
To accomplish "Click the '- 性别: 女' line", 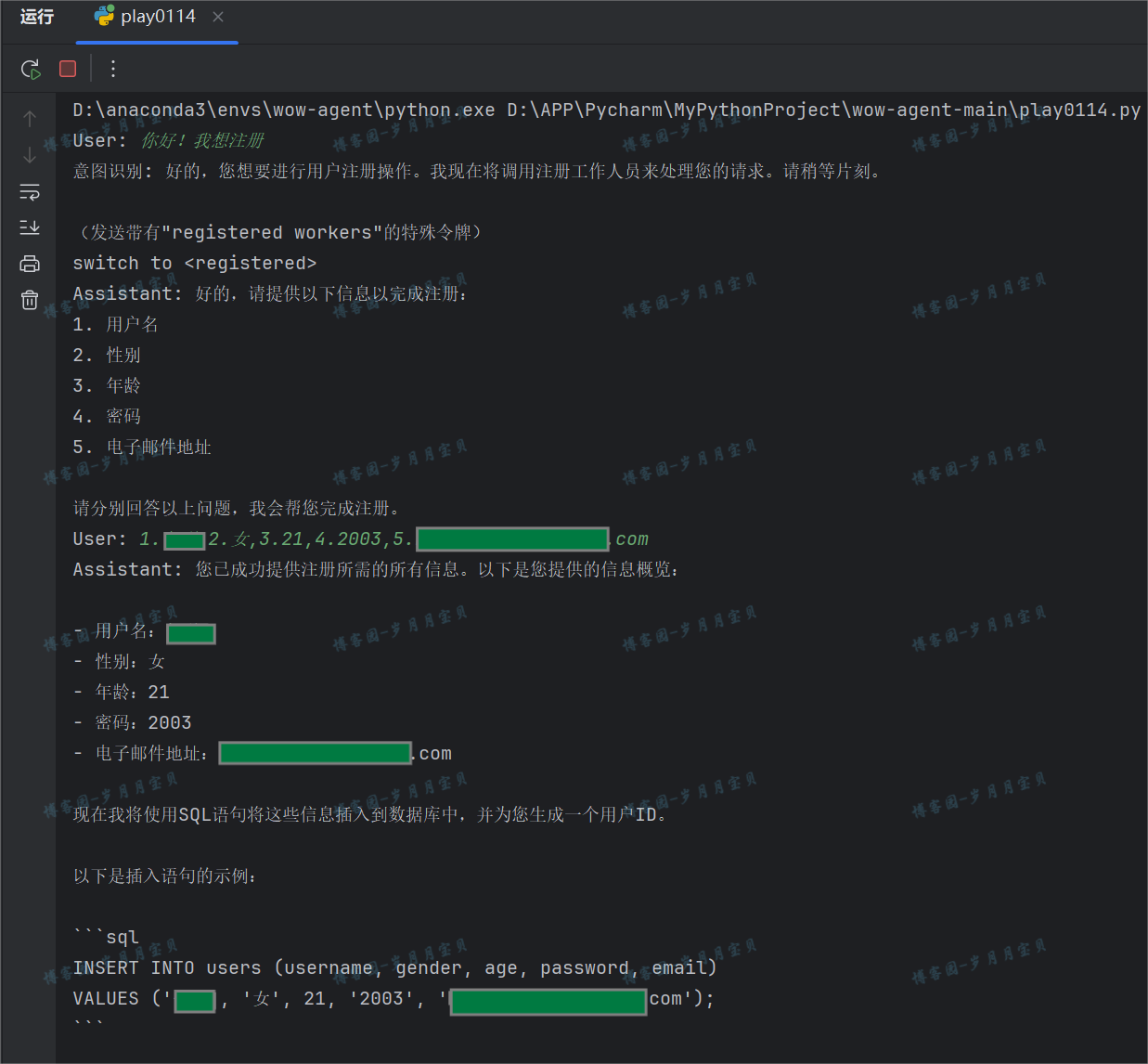I will point(120,661).
